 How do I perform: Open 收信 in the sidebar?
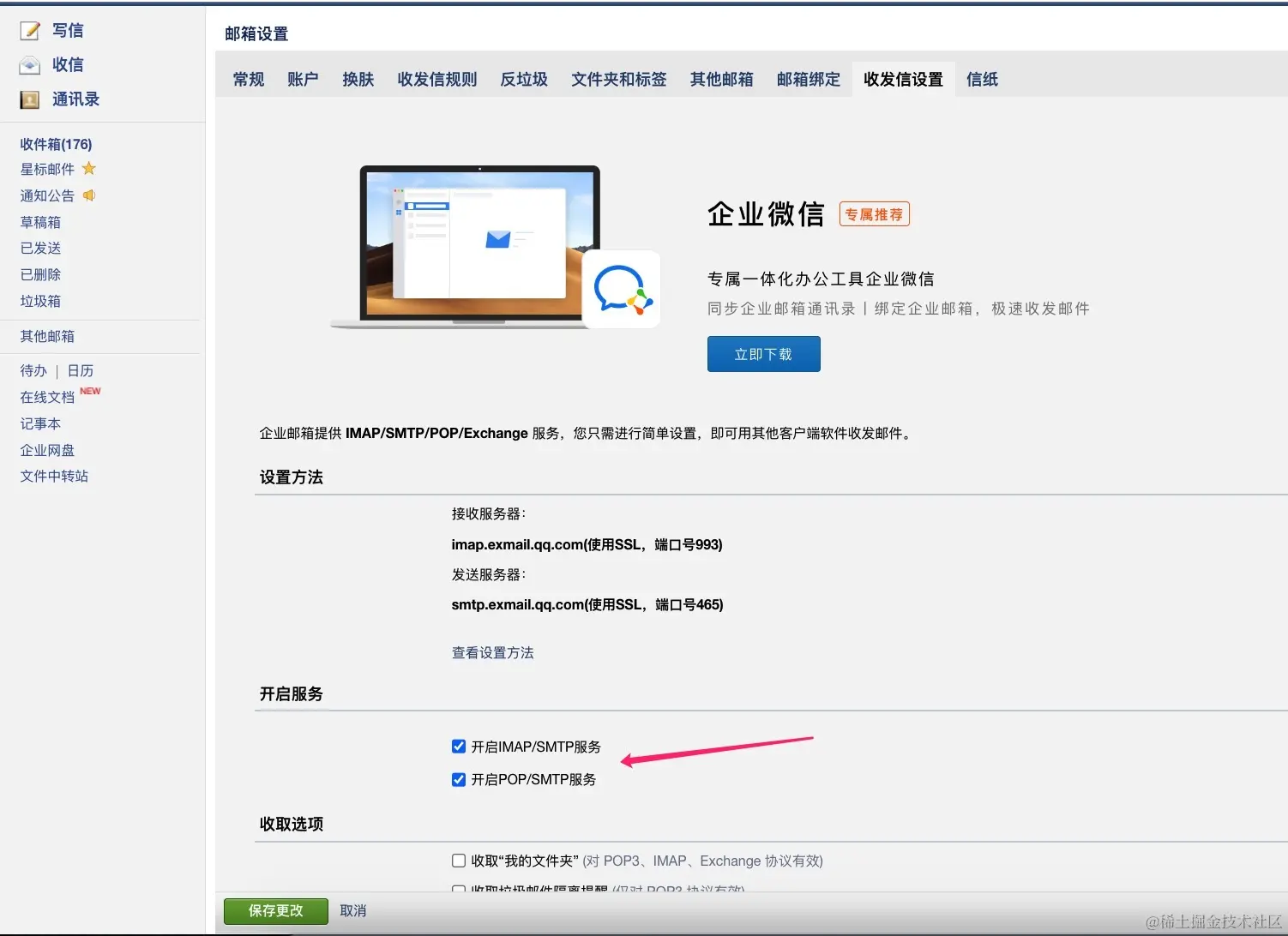[x=68, y=65]
